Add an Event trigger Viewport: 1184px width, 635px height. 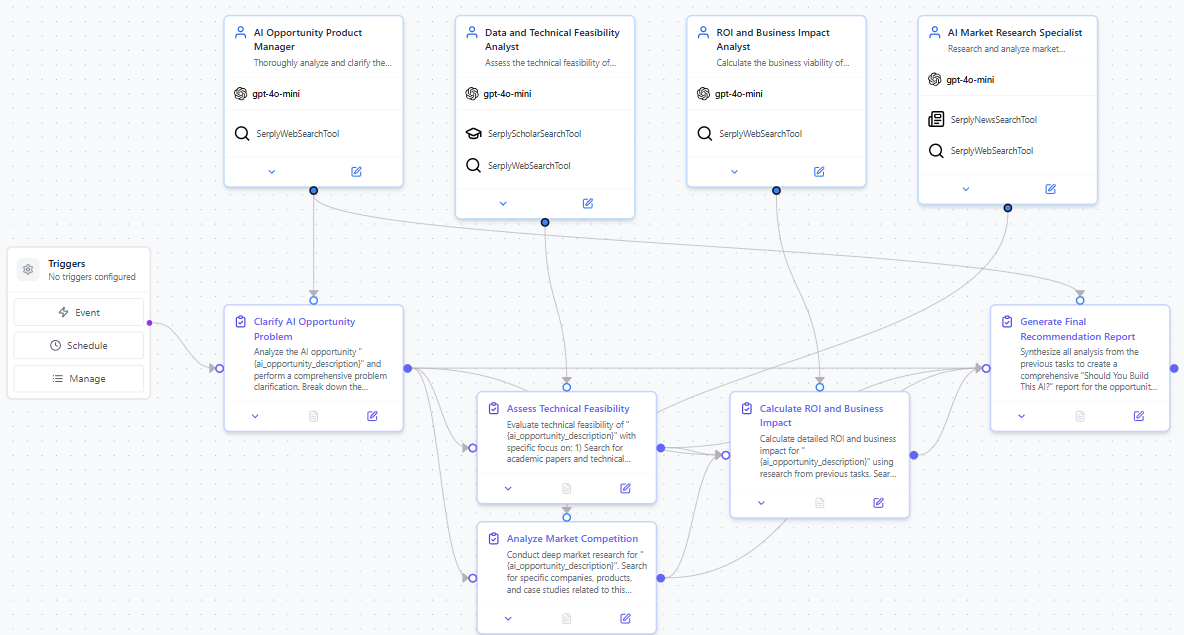[x=79, y=312]
